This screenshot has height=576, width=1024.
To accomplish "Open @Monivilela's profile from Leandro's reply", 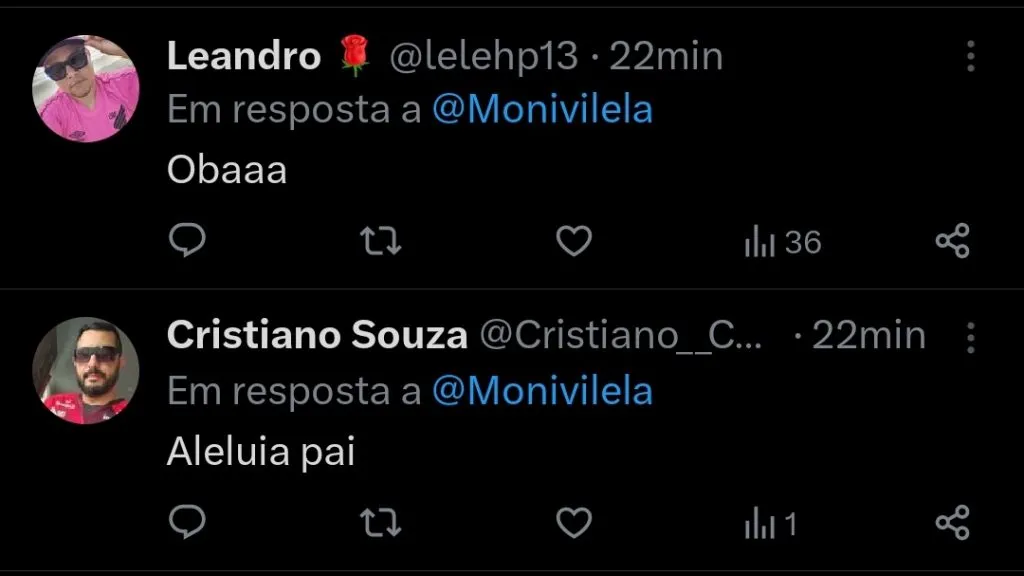I will point(541,110).
